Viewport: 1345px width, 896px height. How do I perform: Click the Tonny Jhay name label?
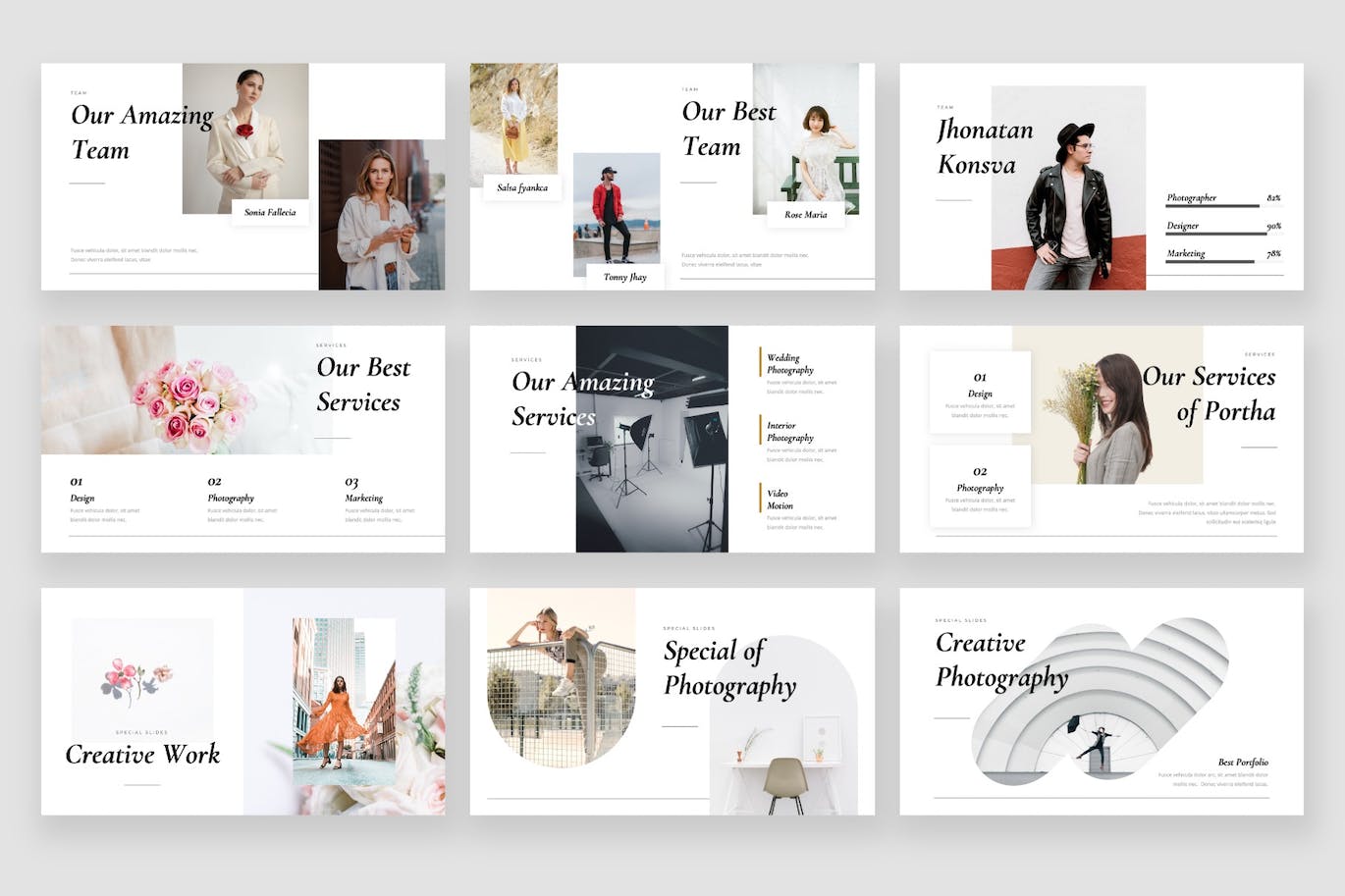tap(624, 277)
